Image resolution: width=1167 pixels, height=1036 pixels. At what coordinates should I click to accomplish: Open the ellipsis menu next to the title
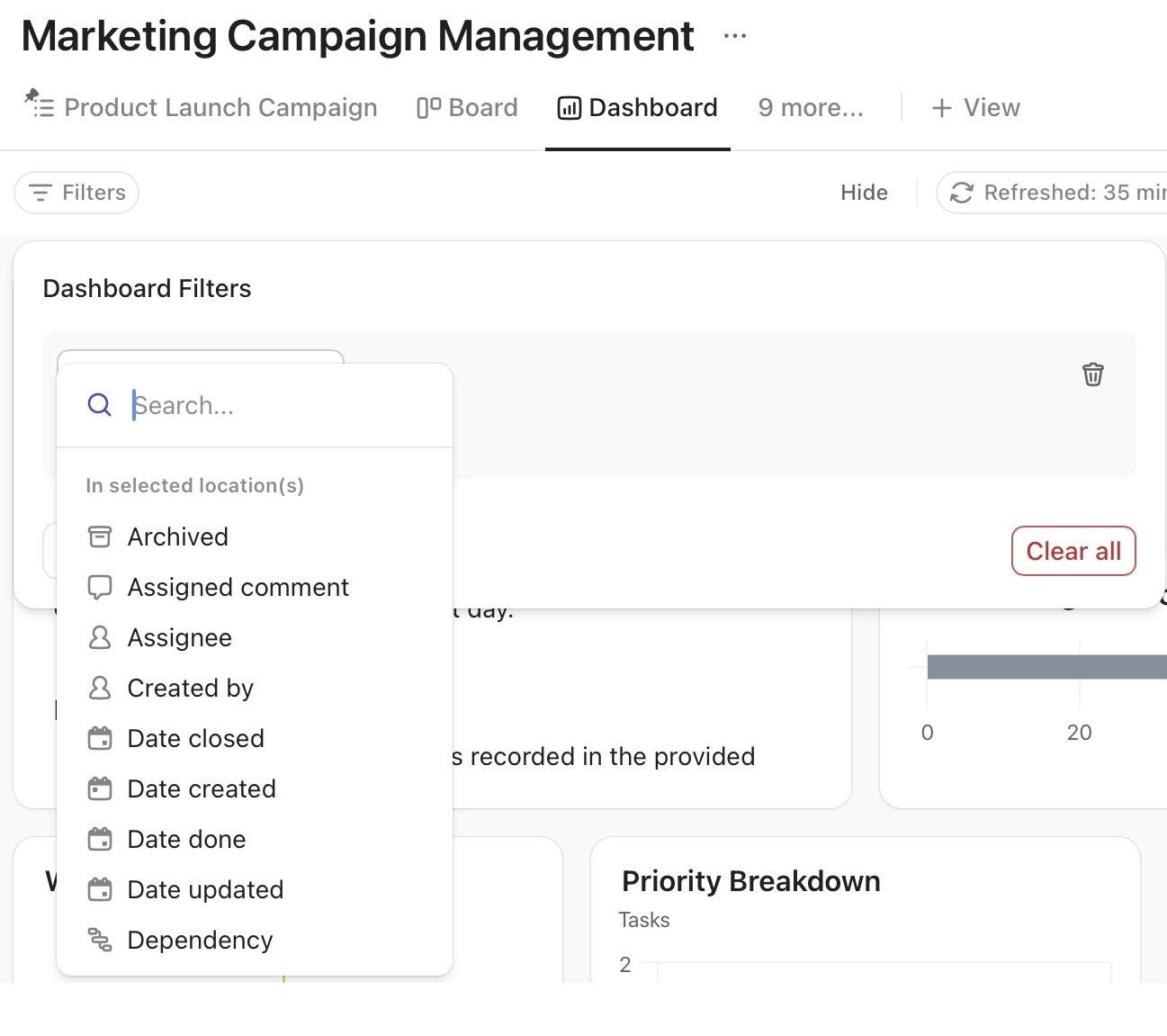tap(733, 36)
